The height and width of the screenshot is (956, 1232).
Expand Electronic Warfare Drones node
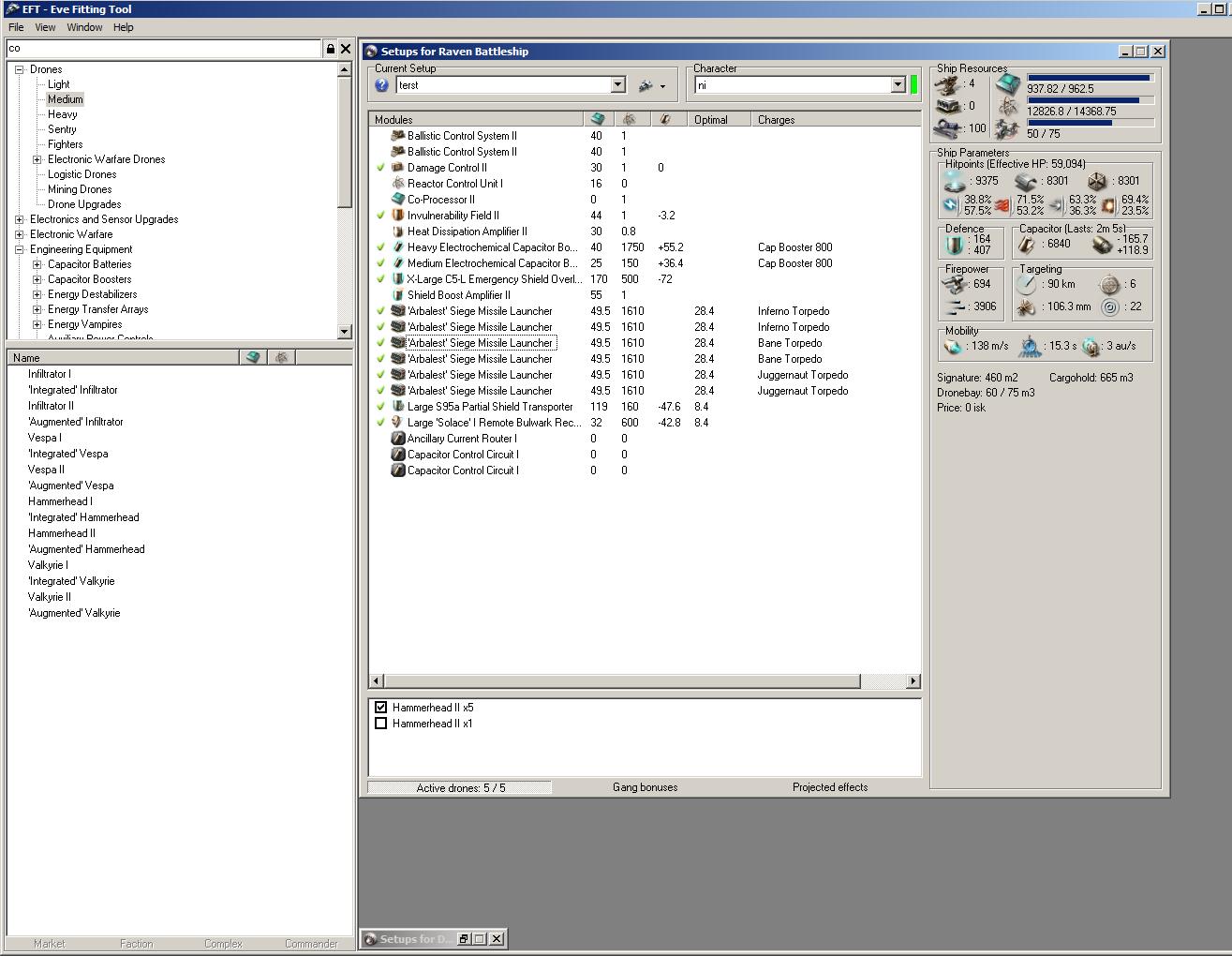point(37,159)
